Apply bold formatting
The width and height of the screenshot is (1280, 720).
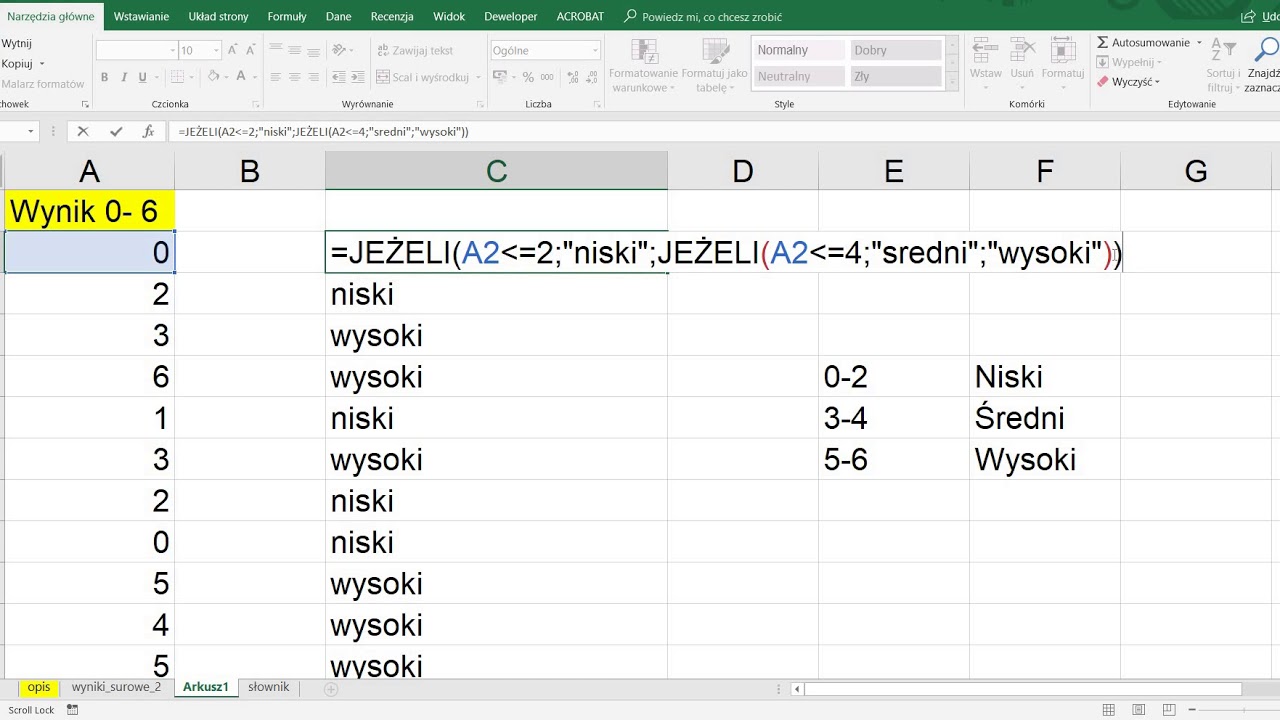click(105, 77)
